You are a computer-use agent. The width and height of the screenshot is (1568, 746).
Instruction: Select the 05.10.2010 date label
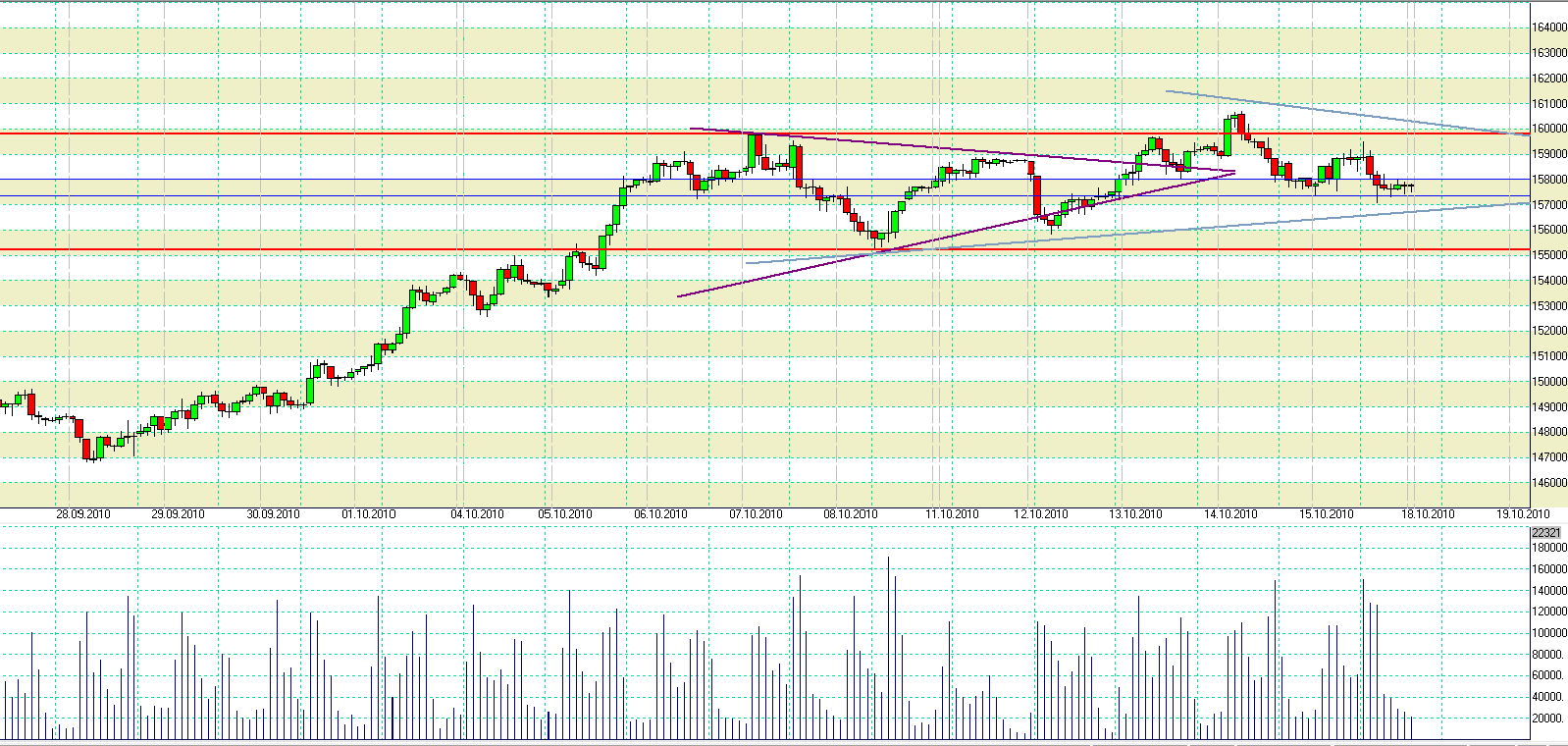(565, 514)
